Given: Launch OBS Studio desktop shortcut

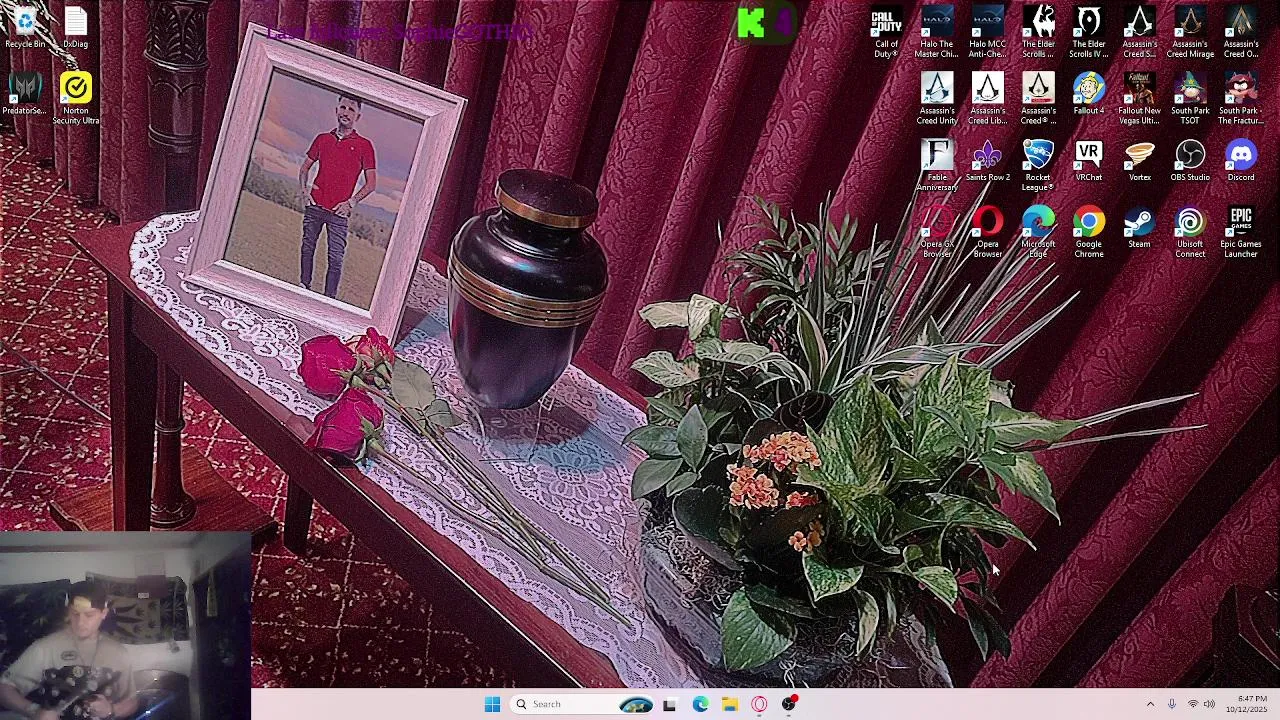Looking at the screenshot, I should coord(1190,161).
